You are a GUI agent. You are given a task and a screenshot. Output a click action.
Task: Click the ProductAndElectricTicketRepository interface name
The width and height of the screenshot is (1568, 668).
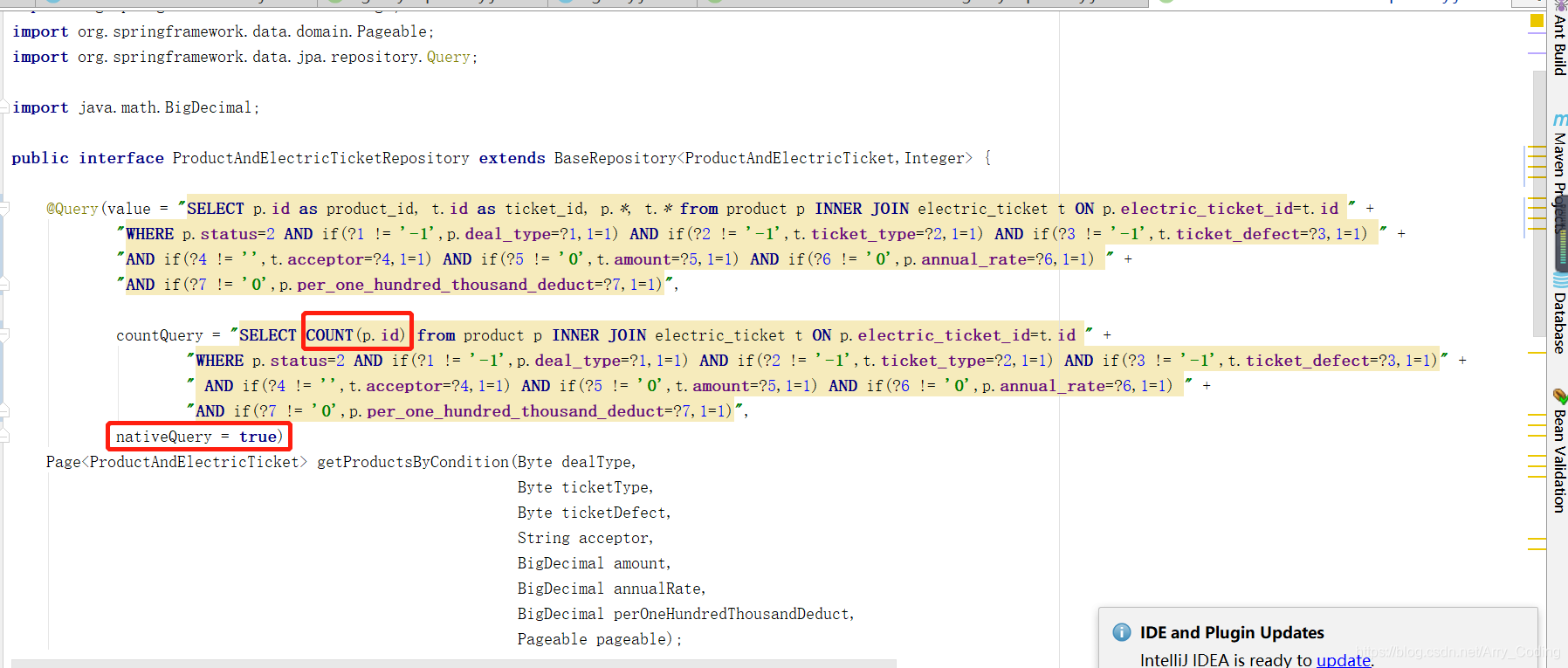click(x=320, y=158)
